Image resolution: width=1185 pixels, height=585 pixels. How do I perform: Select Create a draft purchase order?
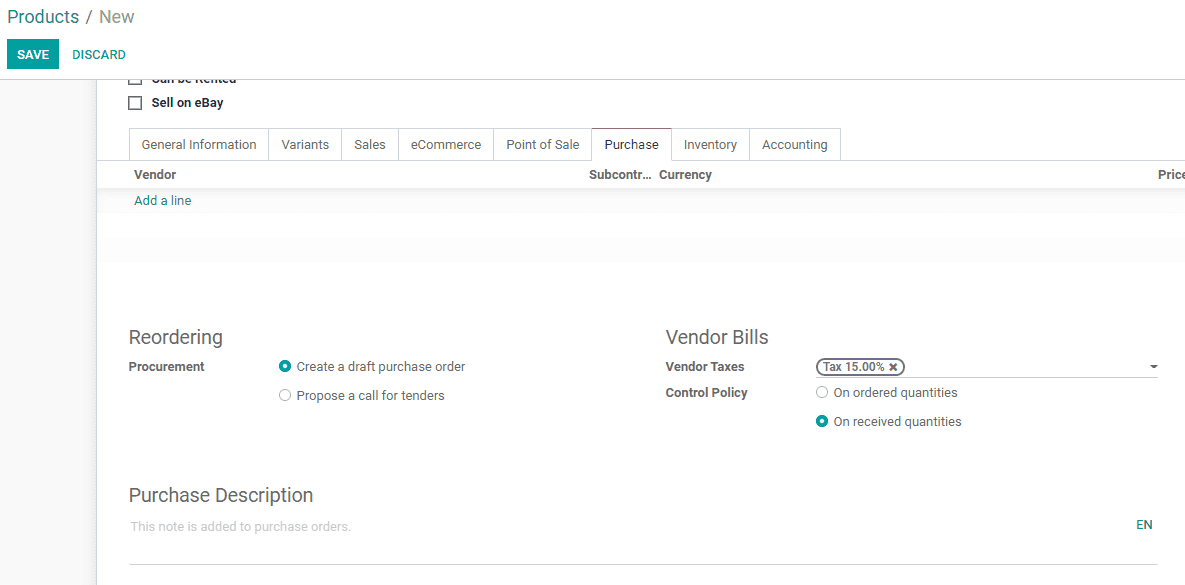pos(285,367)
